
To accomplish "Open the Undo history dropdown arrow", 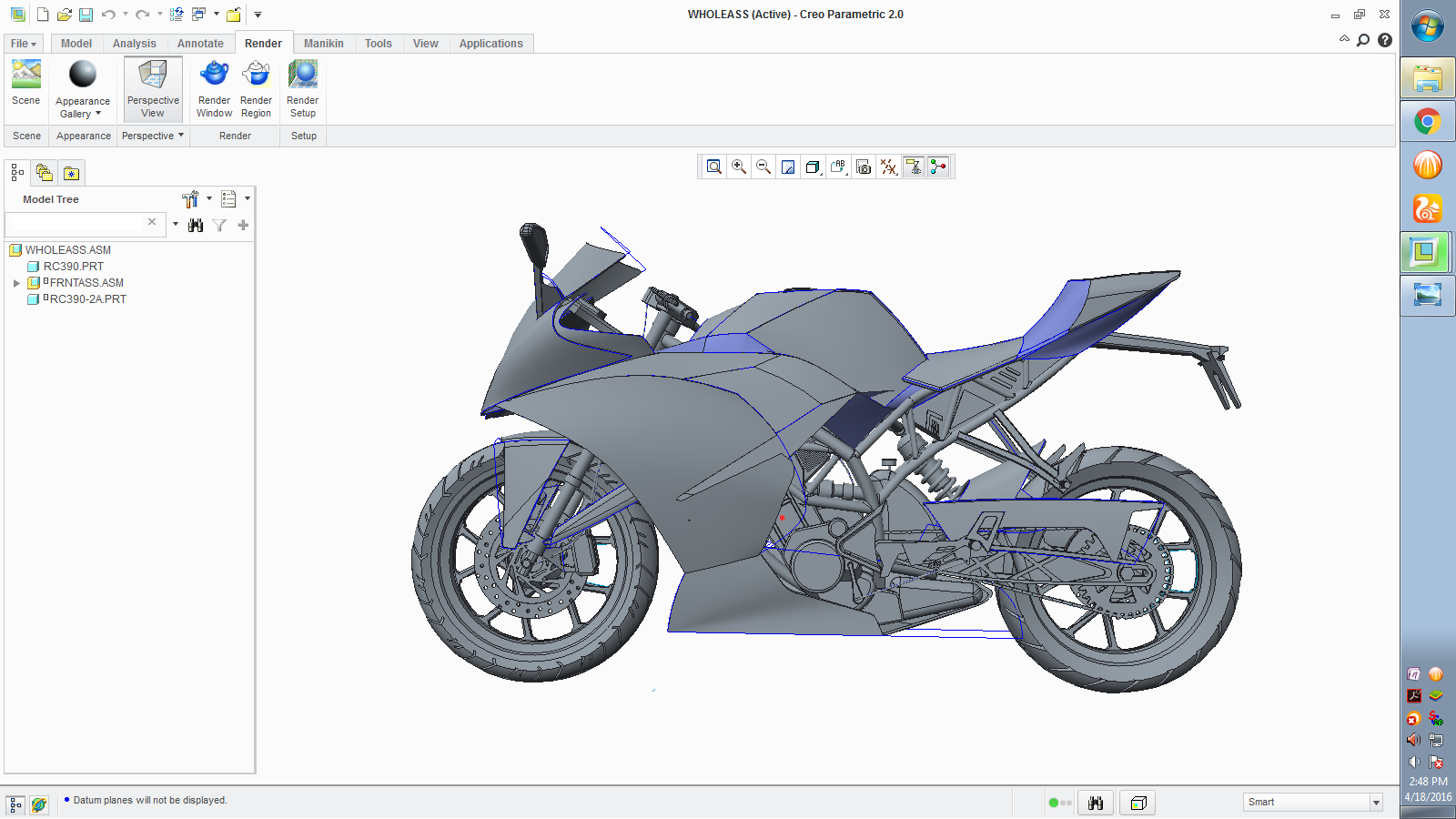I will point(126,15).
